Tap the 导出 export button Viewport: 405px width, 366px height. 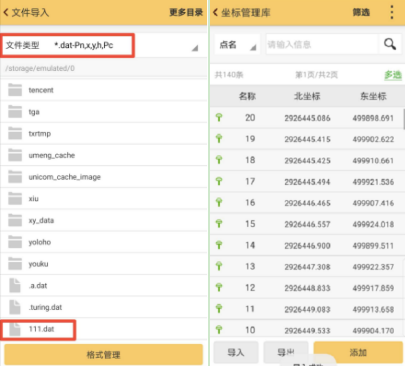coord(286,352)
